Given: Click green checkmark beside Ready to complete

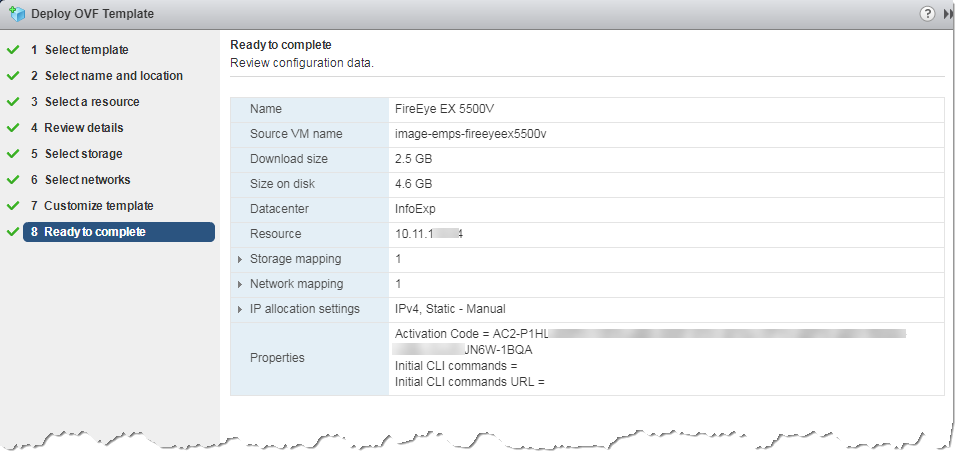Looking at the screenshot, I should tap(13, 232).
